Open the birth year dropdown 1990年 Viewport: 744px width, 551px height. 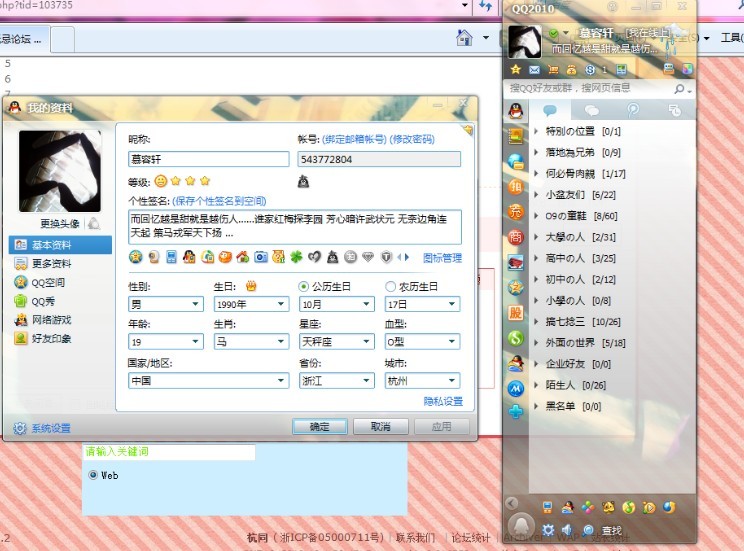[x=251, y=304]
